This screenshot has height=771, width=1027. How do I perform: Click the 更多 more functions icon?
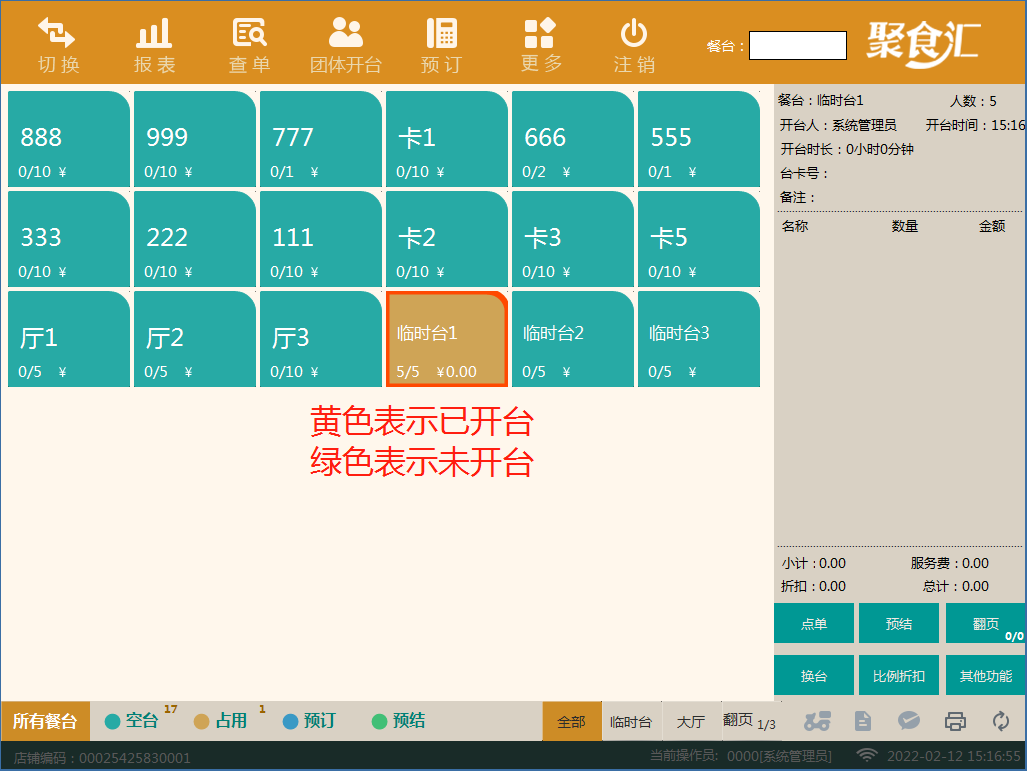(538, 42)
